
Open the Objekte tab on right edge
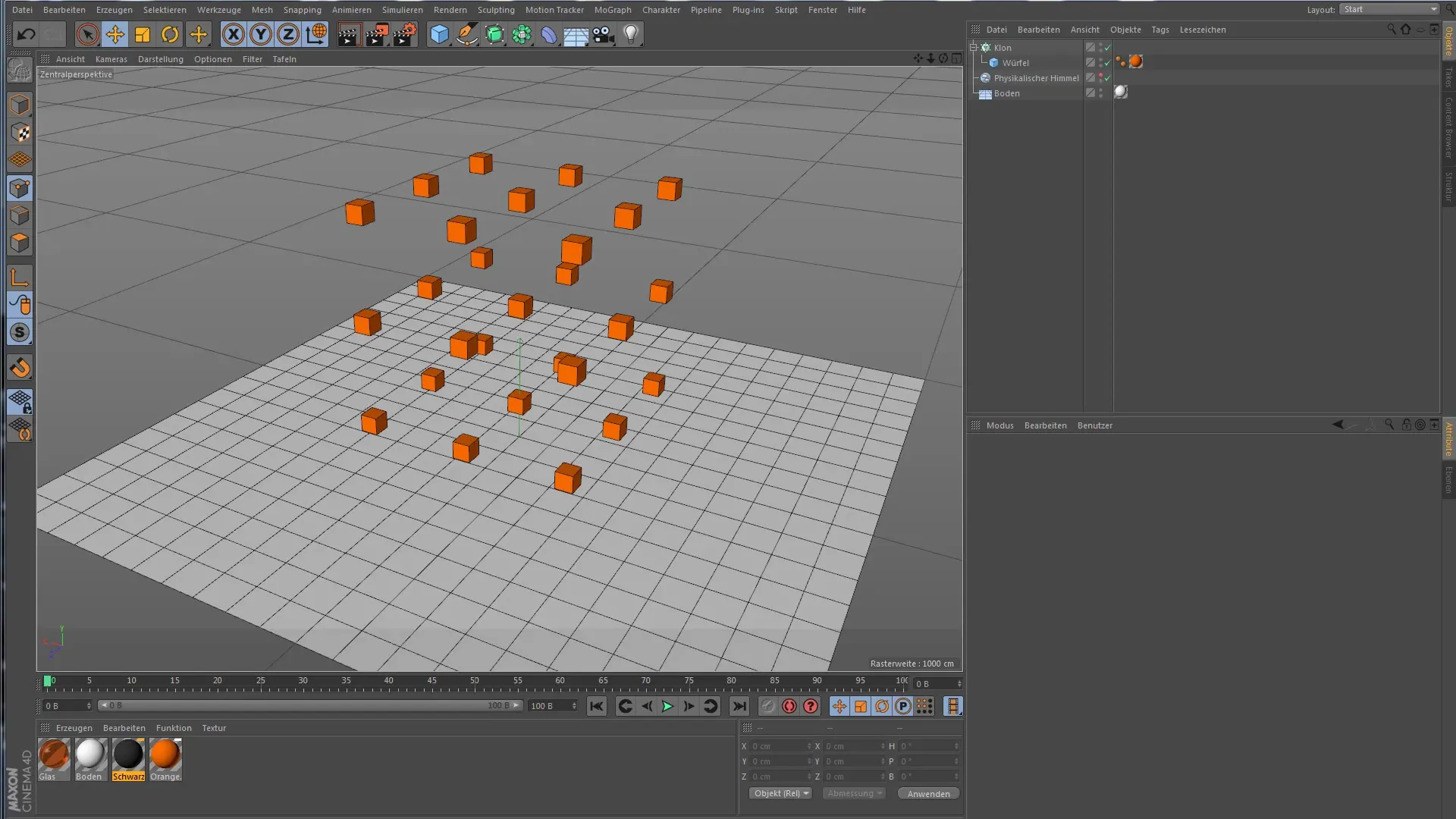pyautogui.click(x=1448, y=41)
